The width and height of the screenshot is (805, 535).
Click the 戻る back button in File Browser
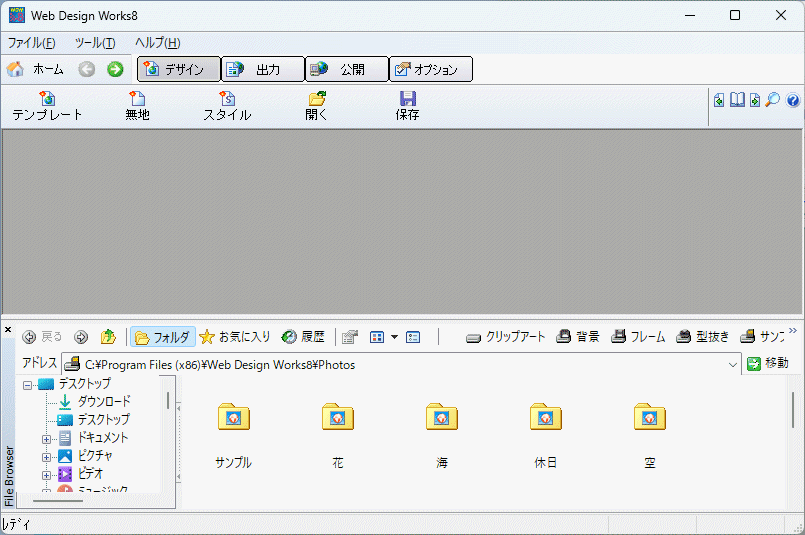(42, 337)
